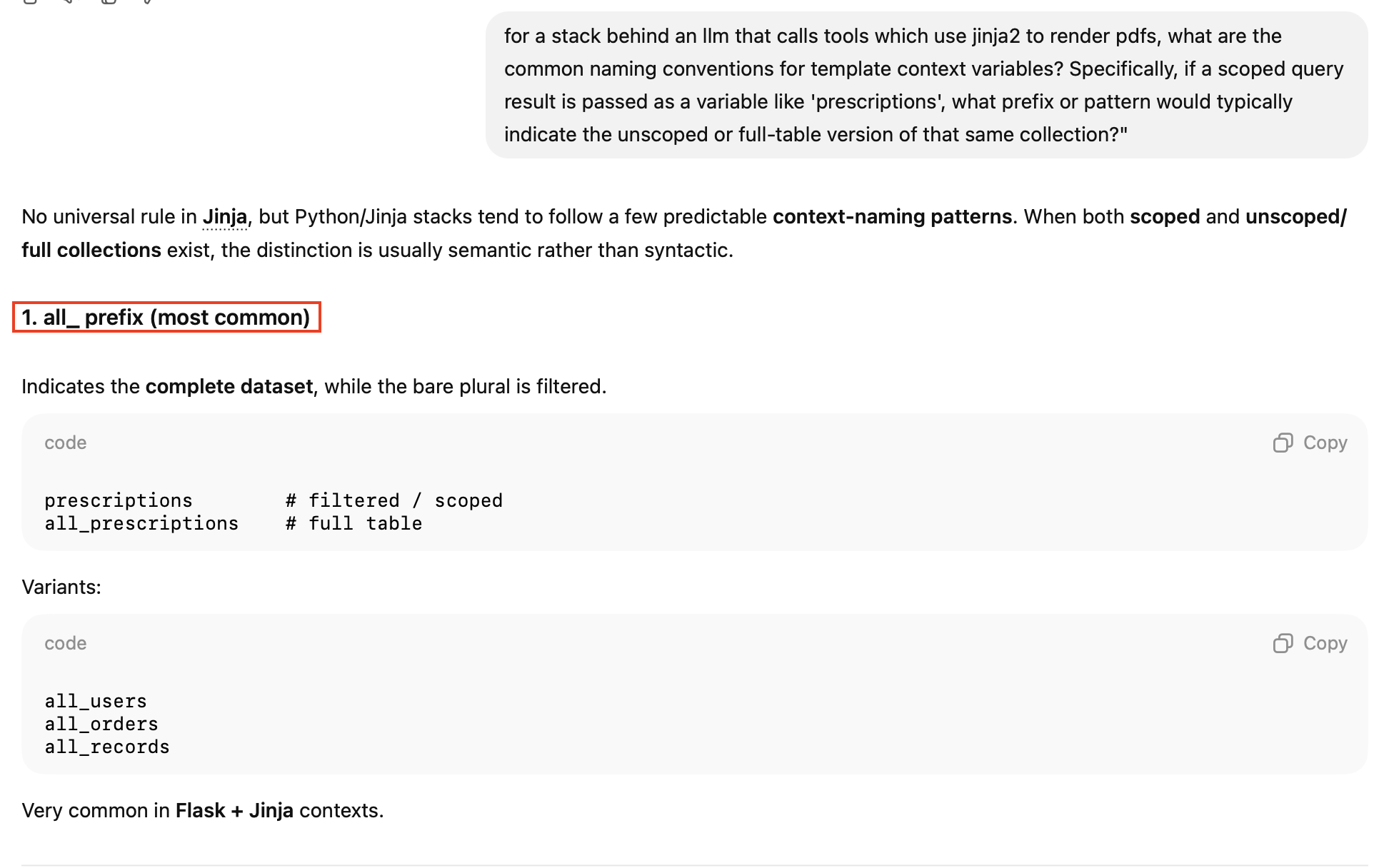1394x868 pixels.
Task: Click the share reply icon in top toolbar
Action: pyautogui.click(x=68, y=4)
